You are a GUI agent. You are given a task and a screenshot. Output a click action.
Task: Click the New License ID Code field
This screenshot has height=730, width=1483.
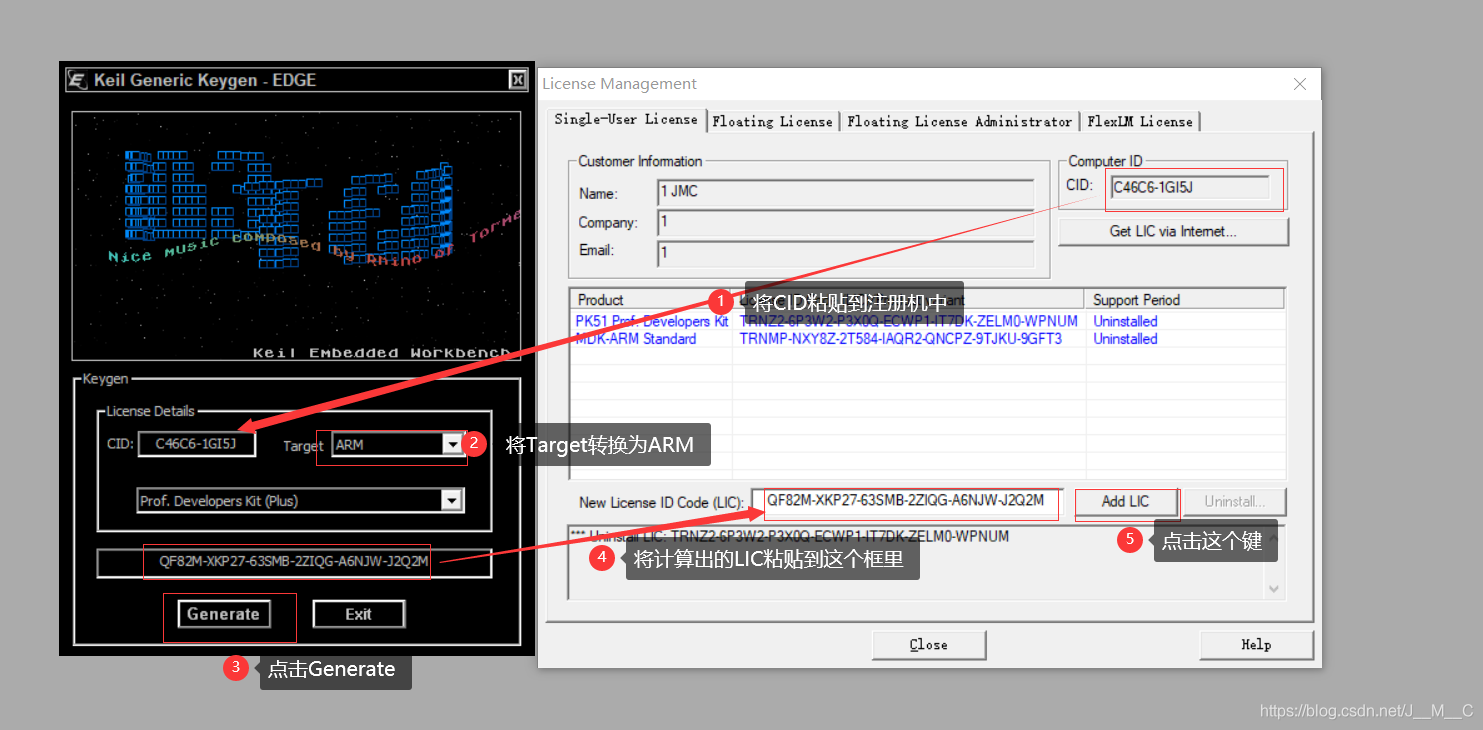point(907,503)
